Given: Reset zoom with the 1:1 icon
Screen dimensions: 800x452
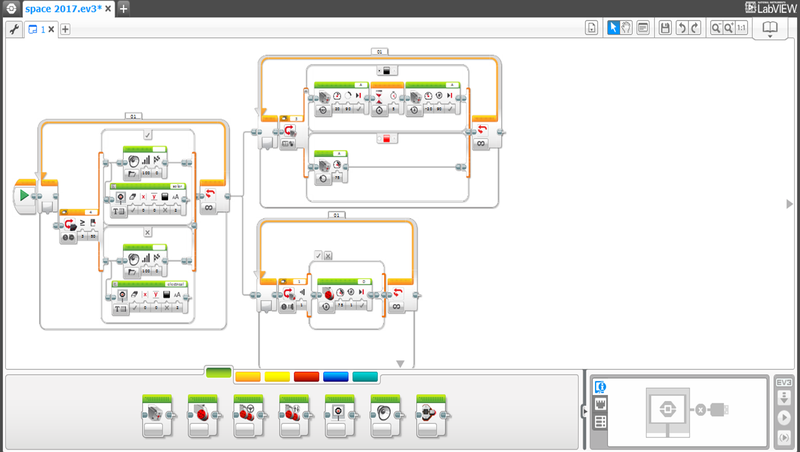Looking at the screenshot, I should pyautogui.click(x=741, y=28).
